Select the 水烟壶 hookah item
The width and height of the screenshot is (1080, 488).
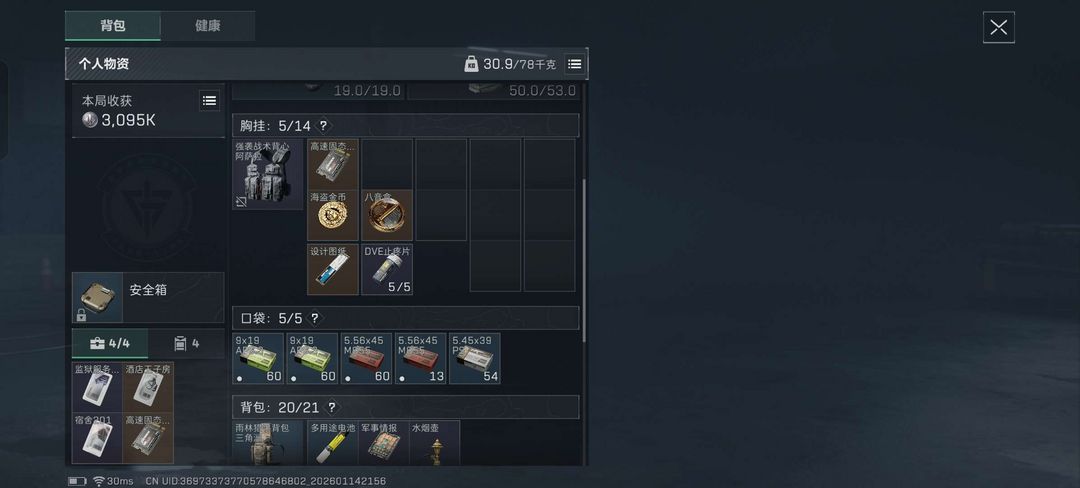point(435,443)
